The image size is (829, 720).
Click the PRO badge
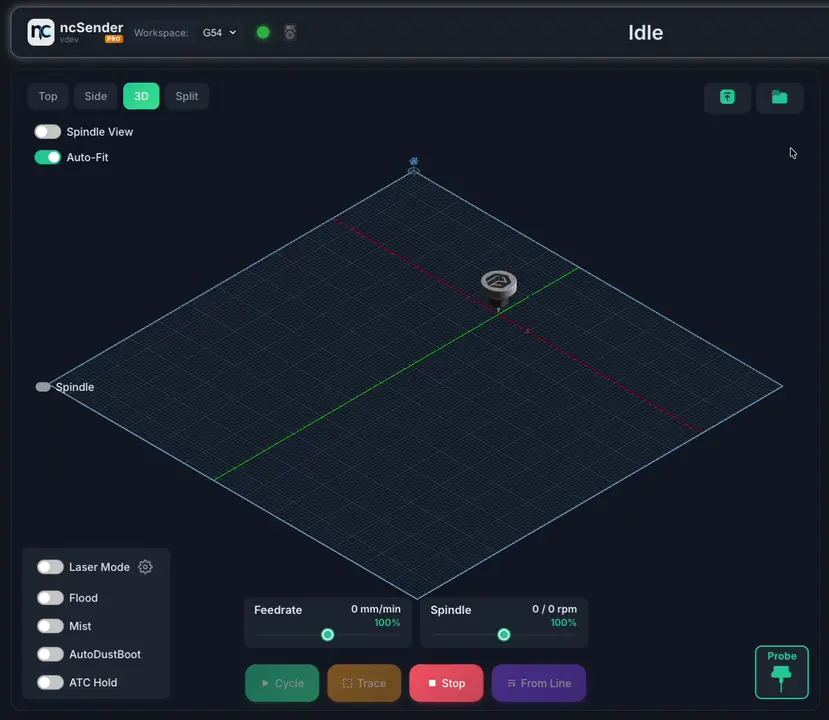tap(114, 39)
